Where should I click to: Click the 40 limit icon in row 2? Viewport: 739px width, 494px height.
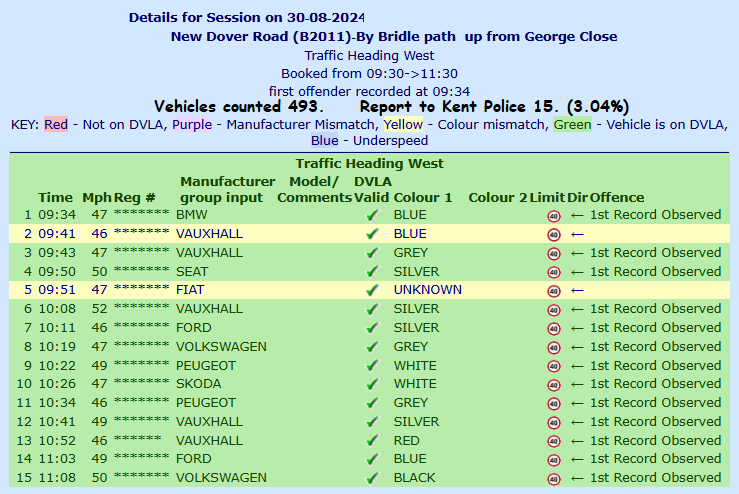tap(554, 235)
